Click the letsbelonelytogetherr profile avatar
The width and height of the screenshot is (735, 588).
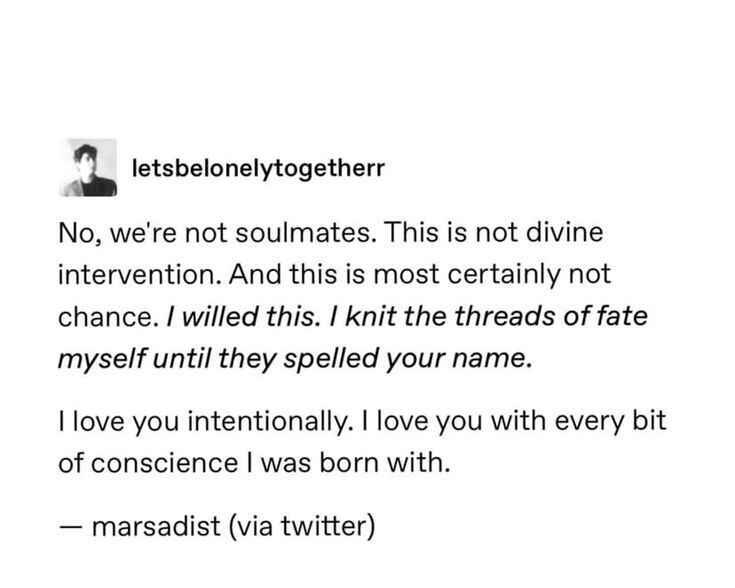93,167
